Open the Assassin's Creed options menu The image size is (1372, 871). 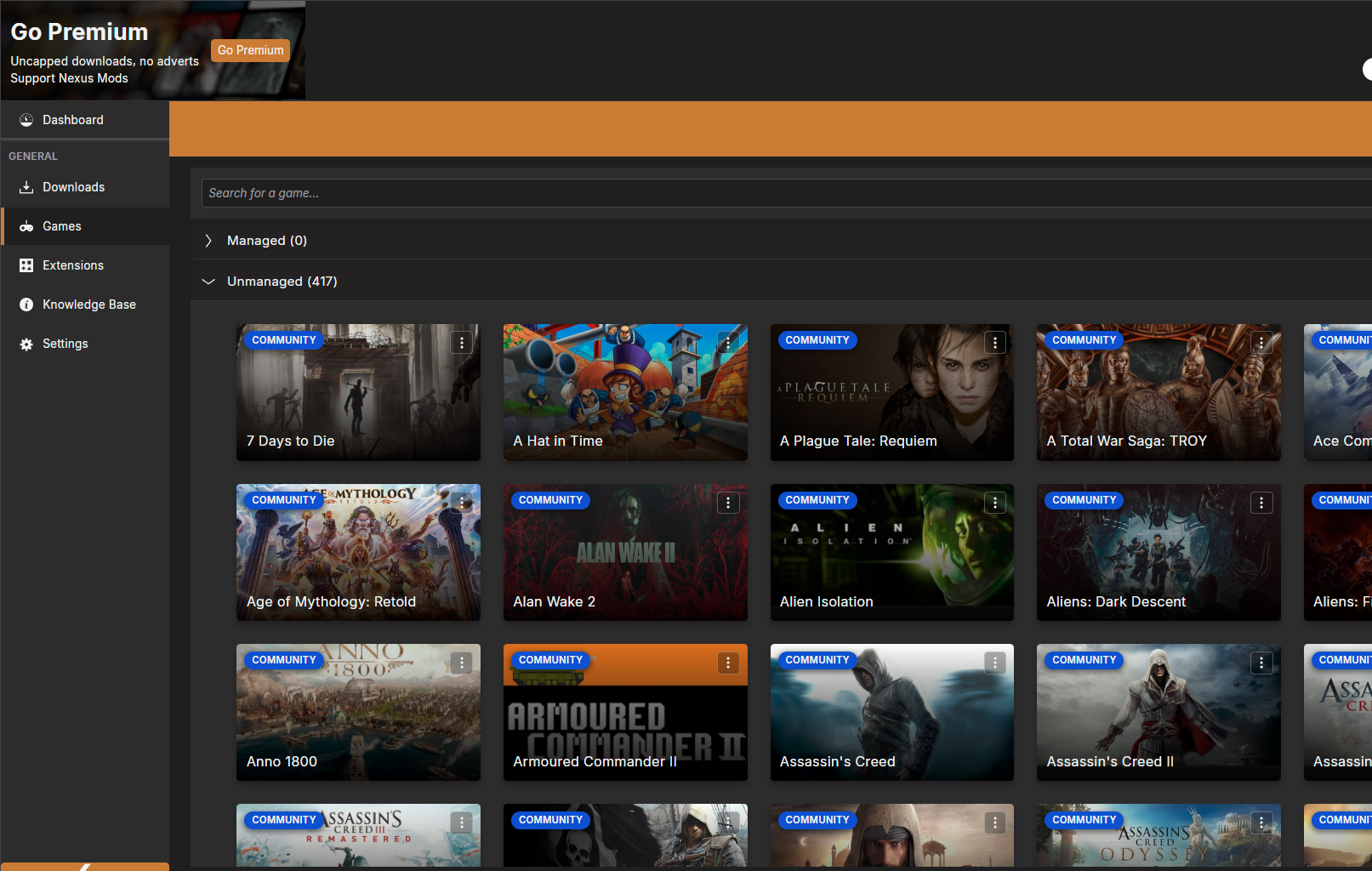pyautogui.click(x=995, y=663)
